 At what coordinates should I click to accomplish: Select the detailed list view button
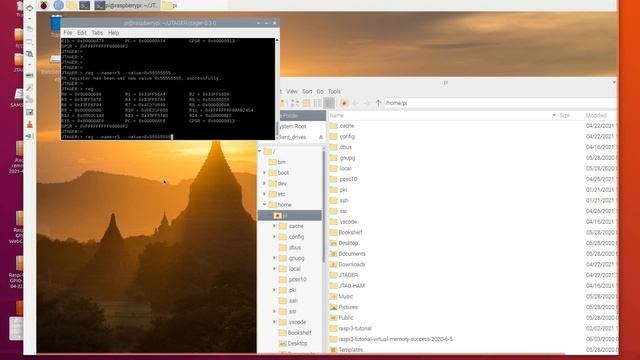coord(329,103)
